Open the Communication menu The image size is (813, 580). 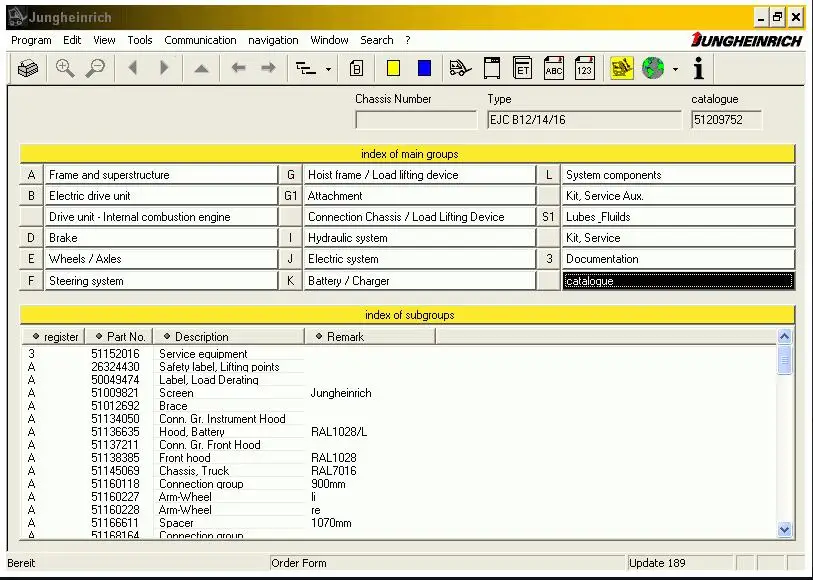(200, 40)
